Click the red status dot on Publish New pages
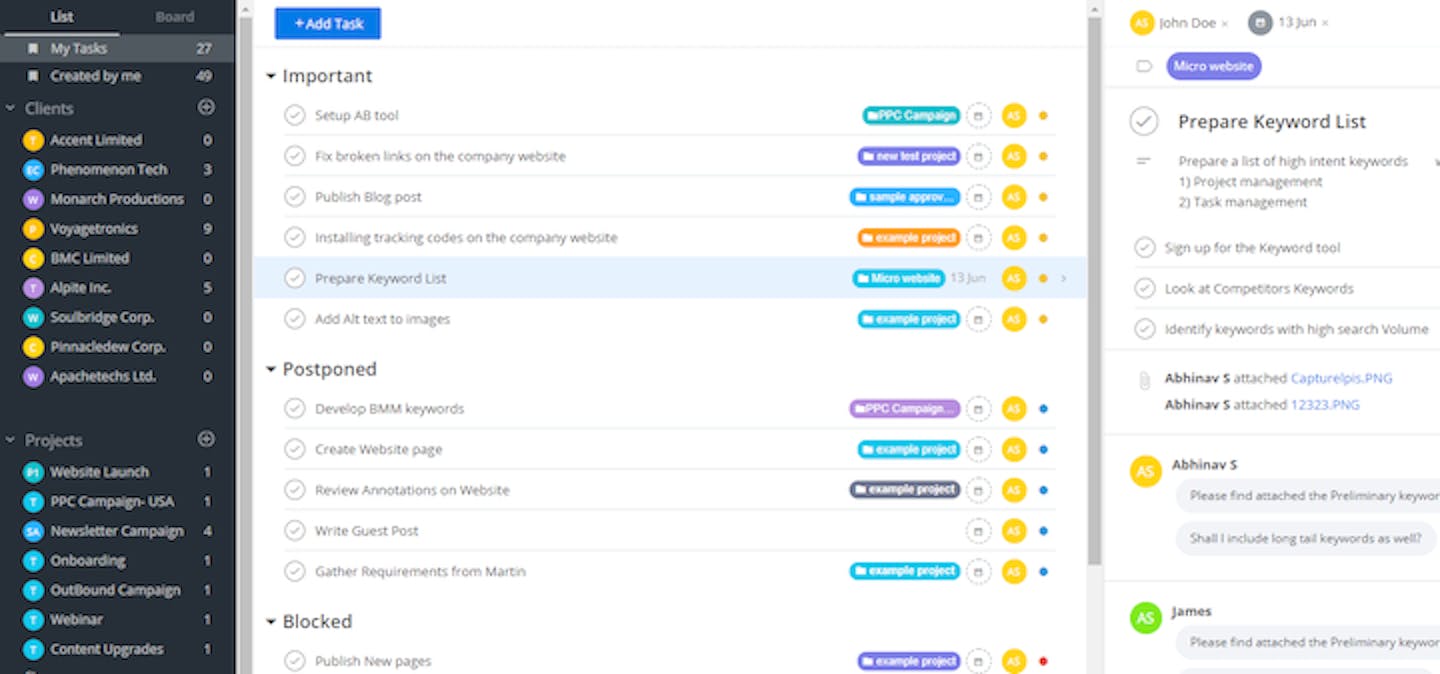Viewport: 1440px width, 674px height. point(1043,661)
